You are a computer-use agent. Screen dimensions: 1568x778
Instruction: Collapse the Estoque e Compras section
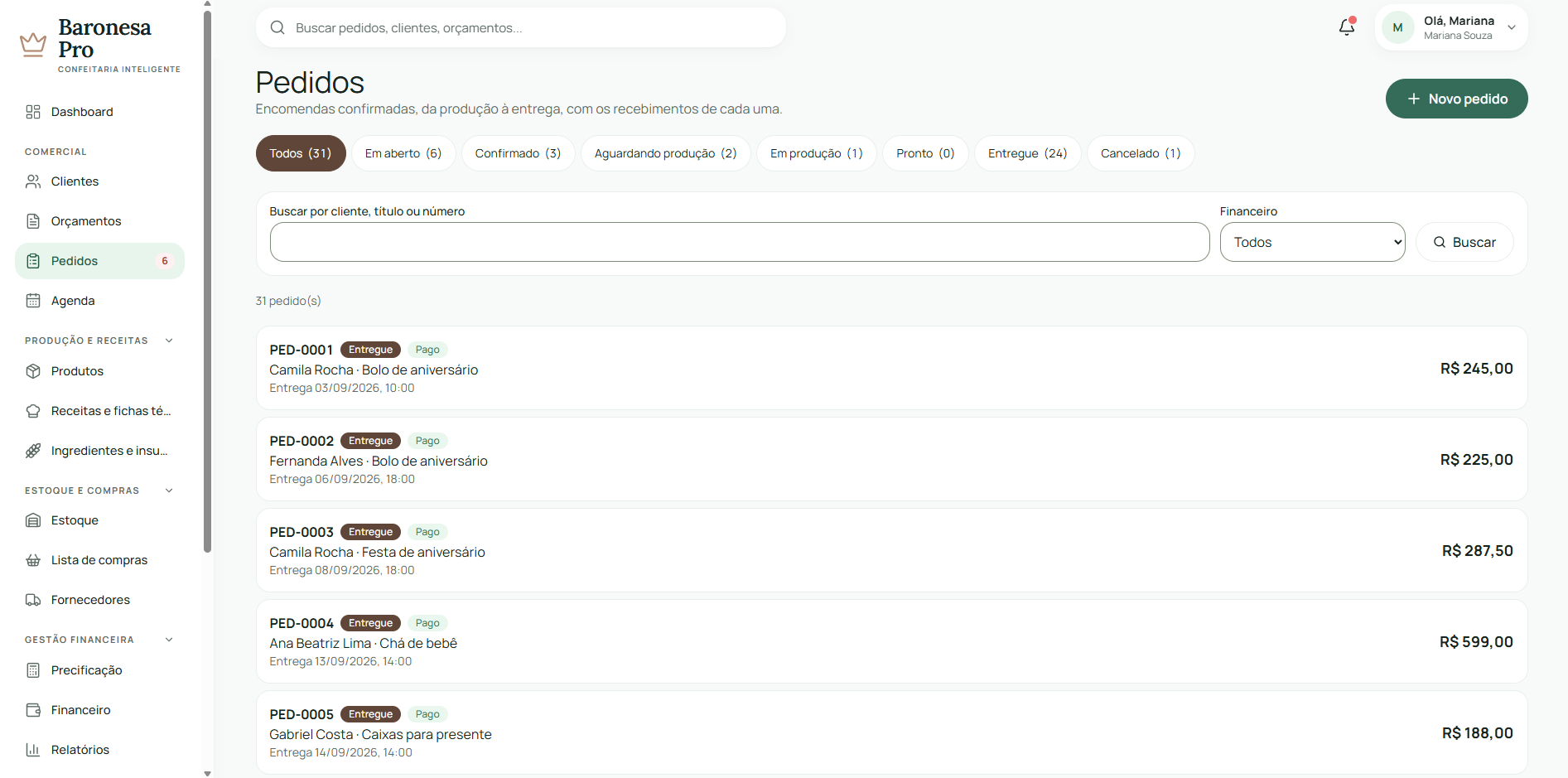coord(169,490)
